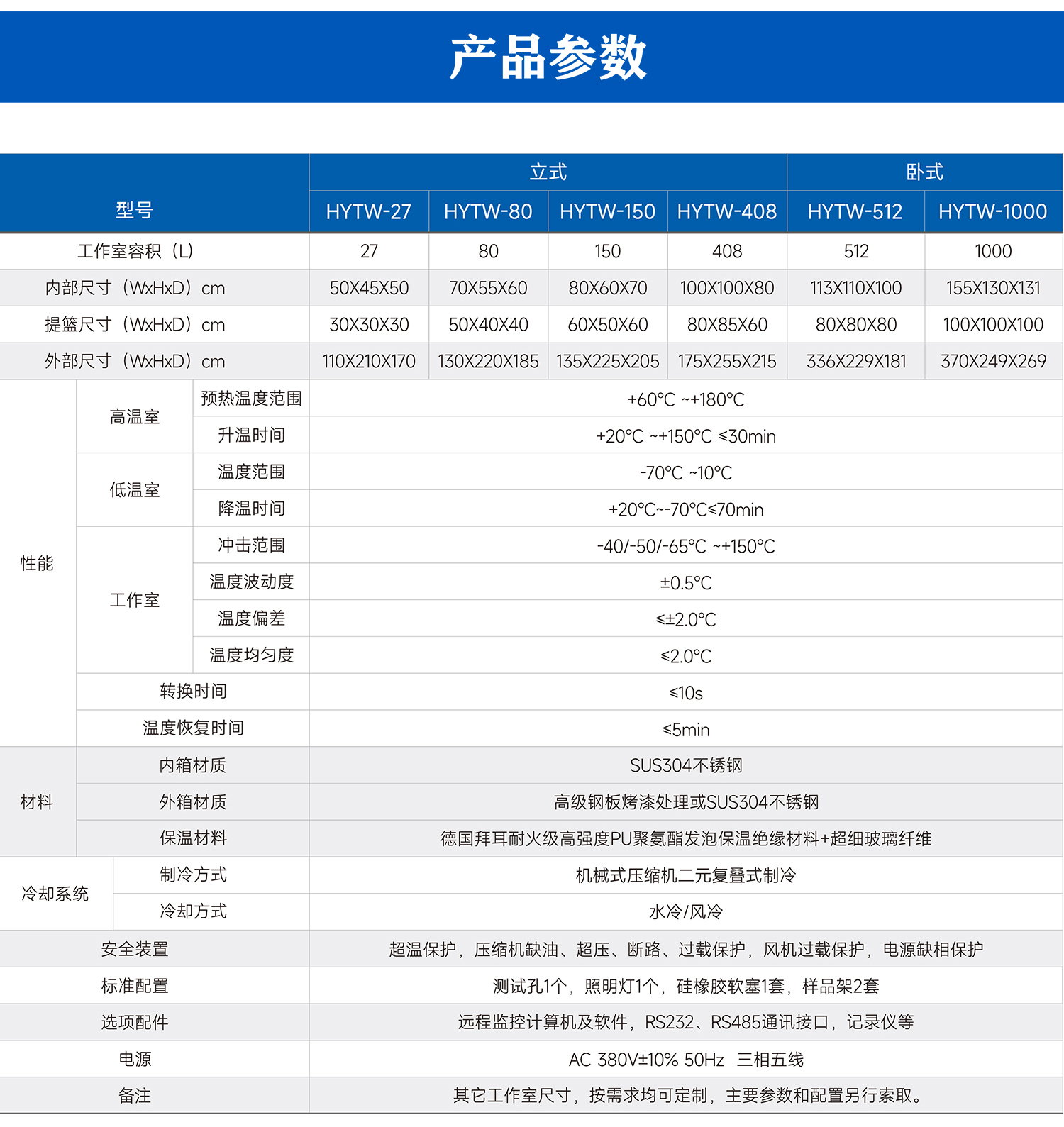Select the value 机械式压缩机二元复叠式制冷

tap(686, 876)
